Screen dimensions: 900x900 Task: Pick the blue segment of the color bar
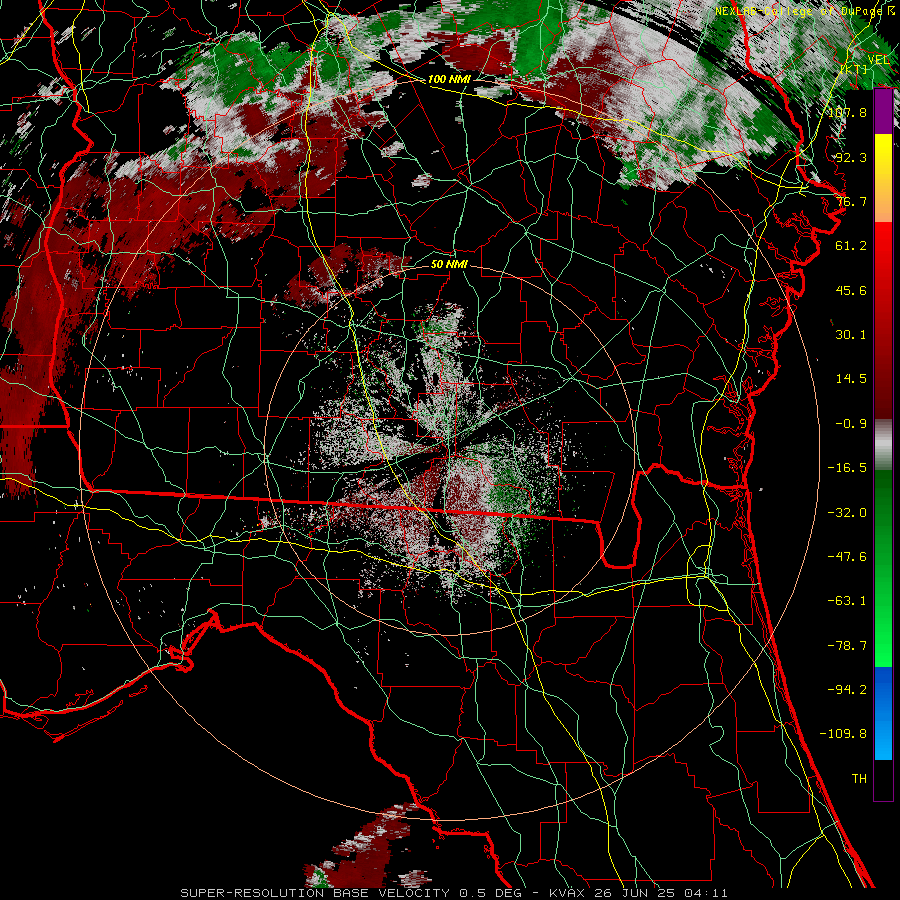coord(883,713)
